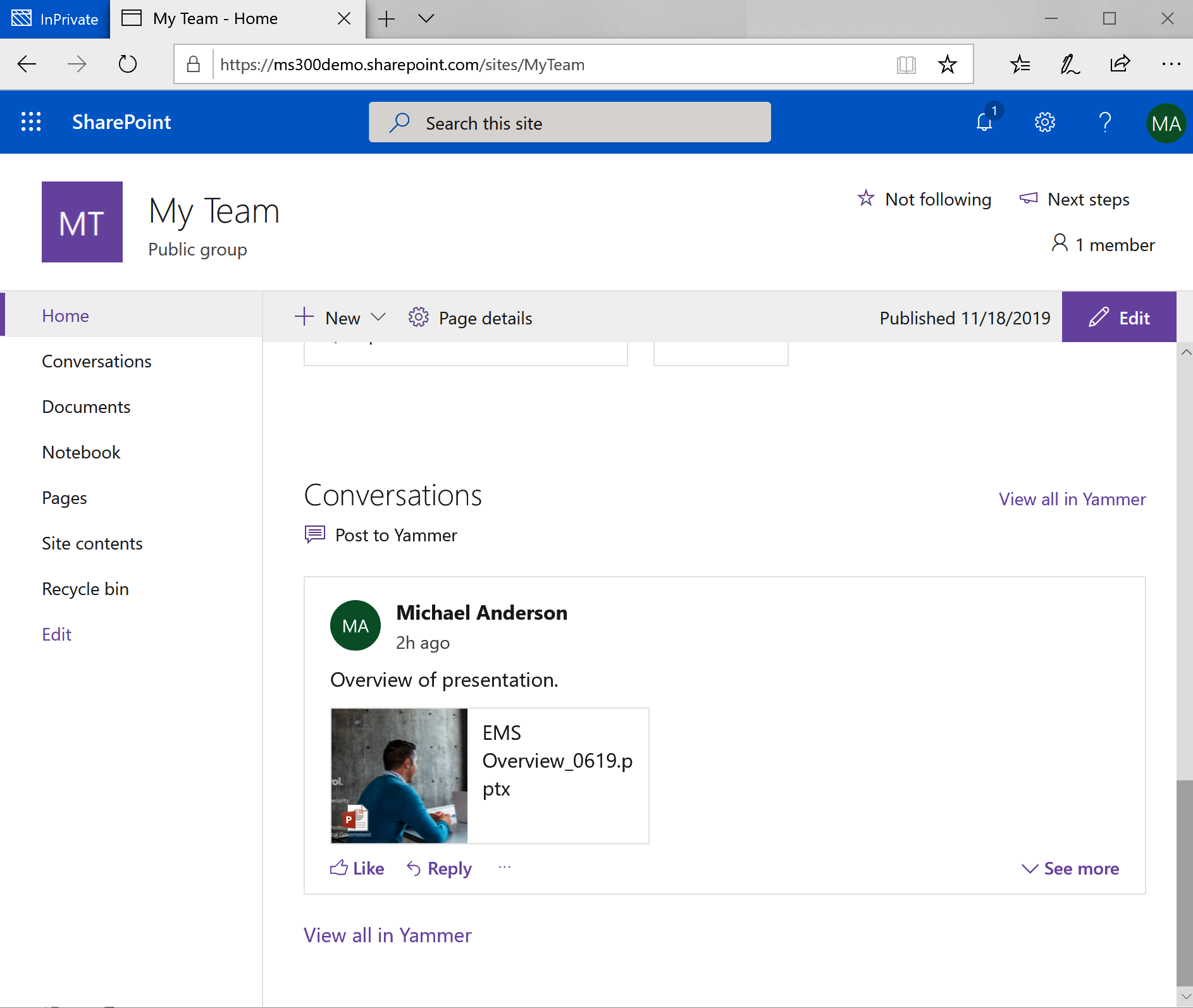1193x1008 pixels.
Task: Like the Michael Anderson post
Action: [x=357, y=868]
